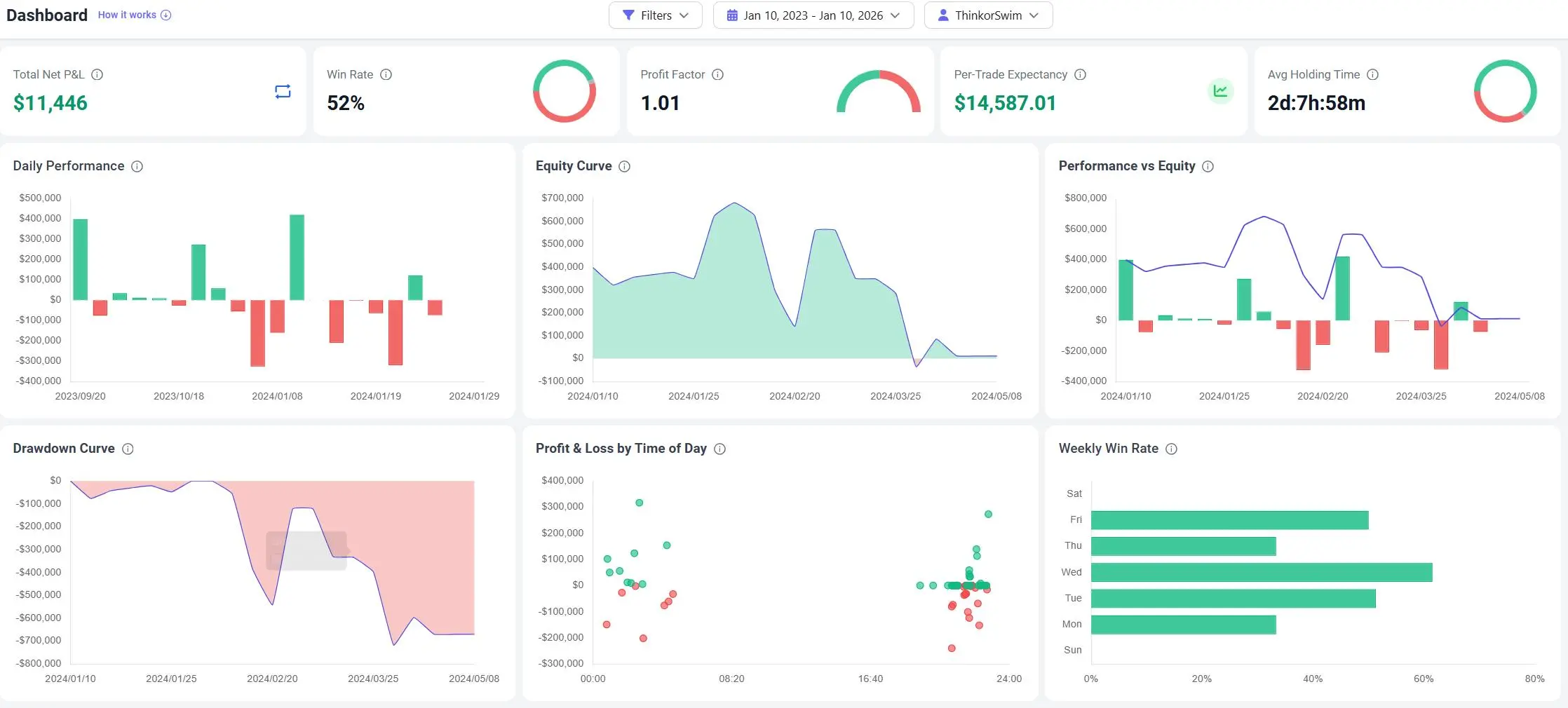Viewport: 1568px width, 708px height.
Task: Click the user icon beside ThinkorSwim
Action: pos(942,15)
